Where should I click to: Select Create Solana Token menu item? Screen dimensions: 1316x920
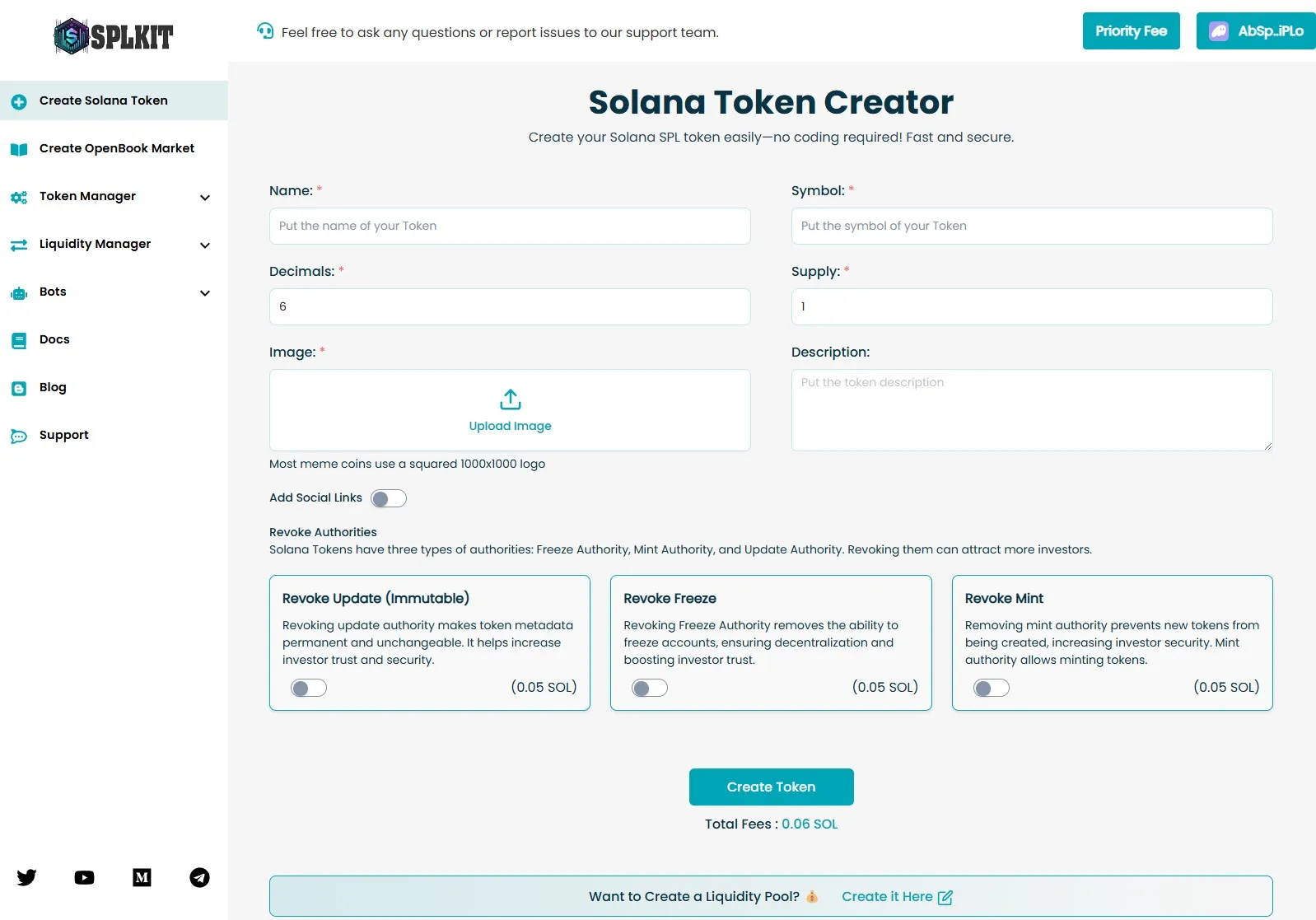tap(114, 100)
